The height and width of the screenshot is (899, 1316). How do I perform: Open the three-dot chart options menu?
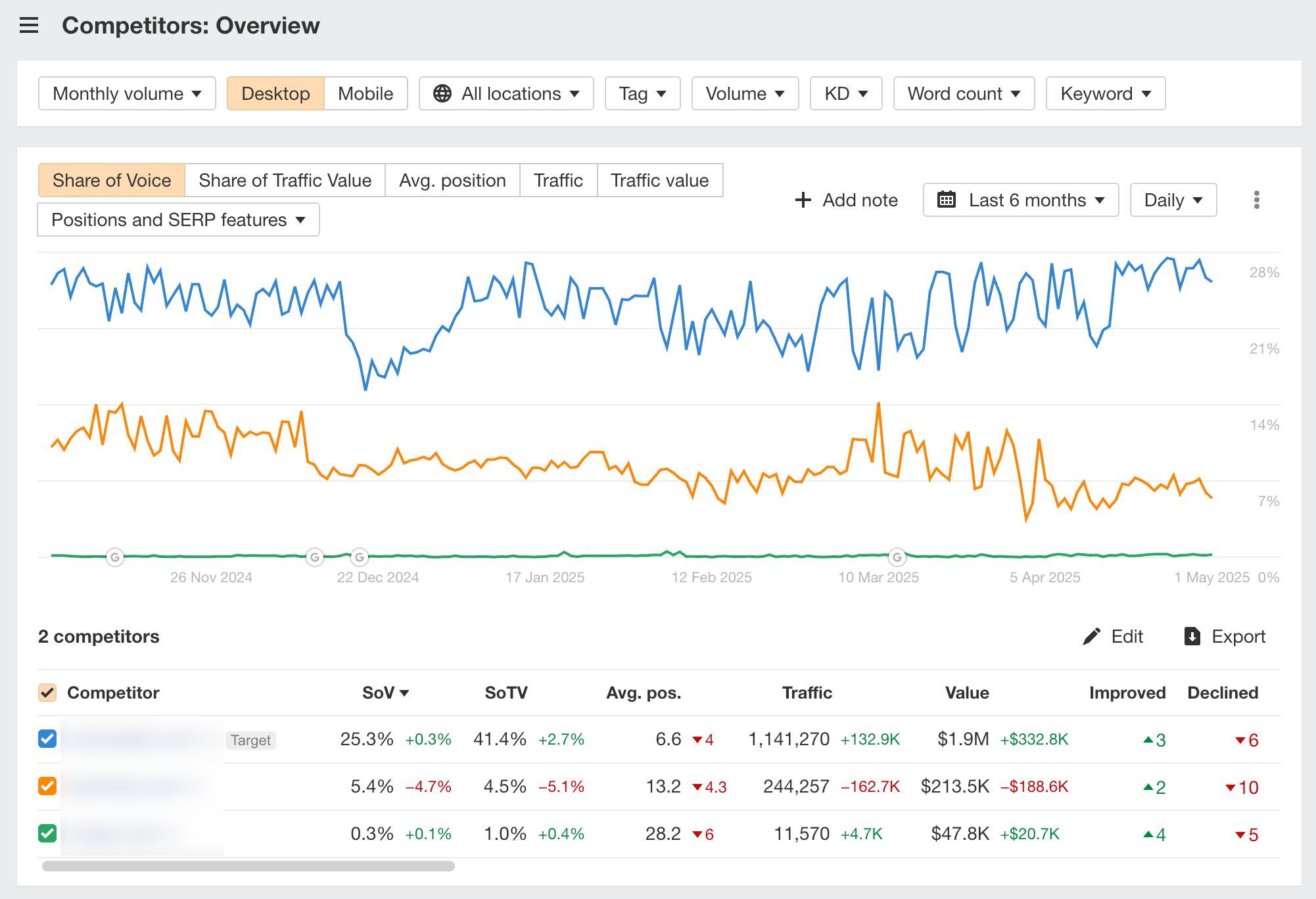[x=1256, y=200]
